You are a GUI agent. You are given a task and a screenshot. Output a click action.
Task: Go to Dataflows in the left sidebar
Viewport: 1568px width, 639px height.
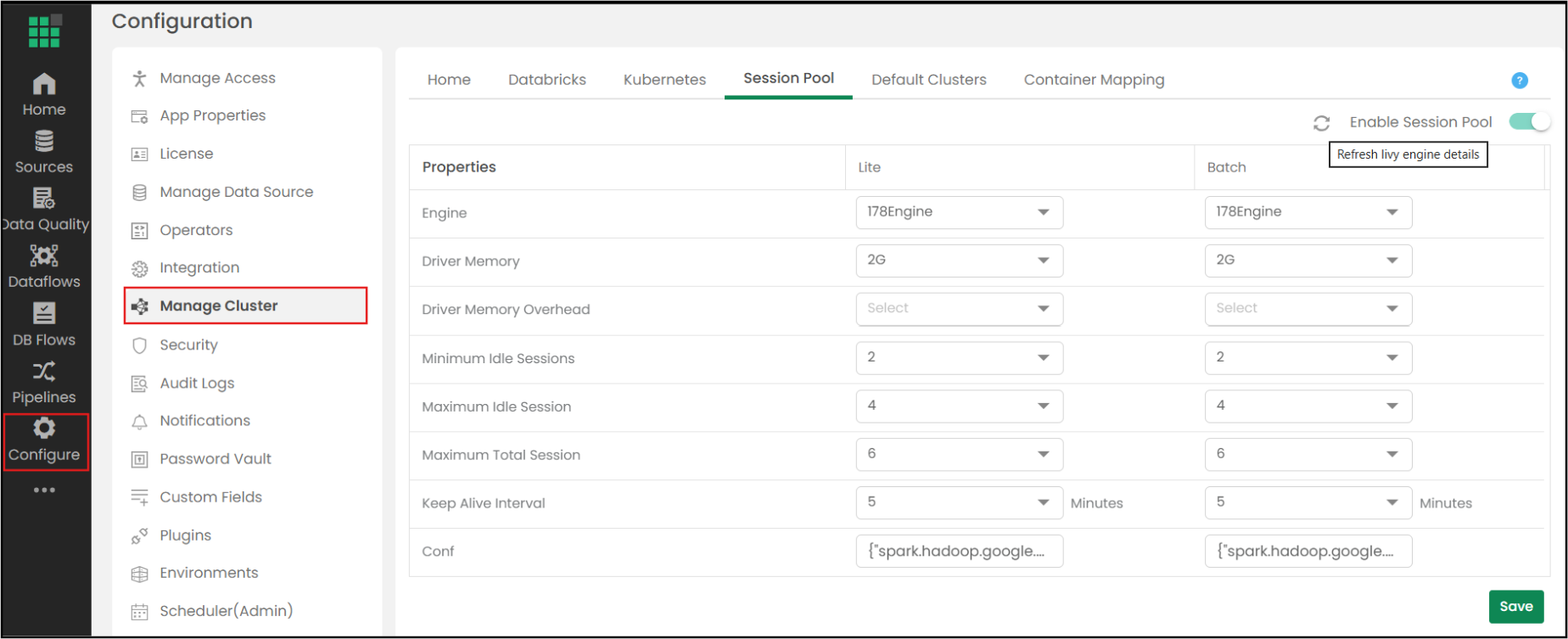coord(44,266)
